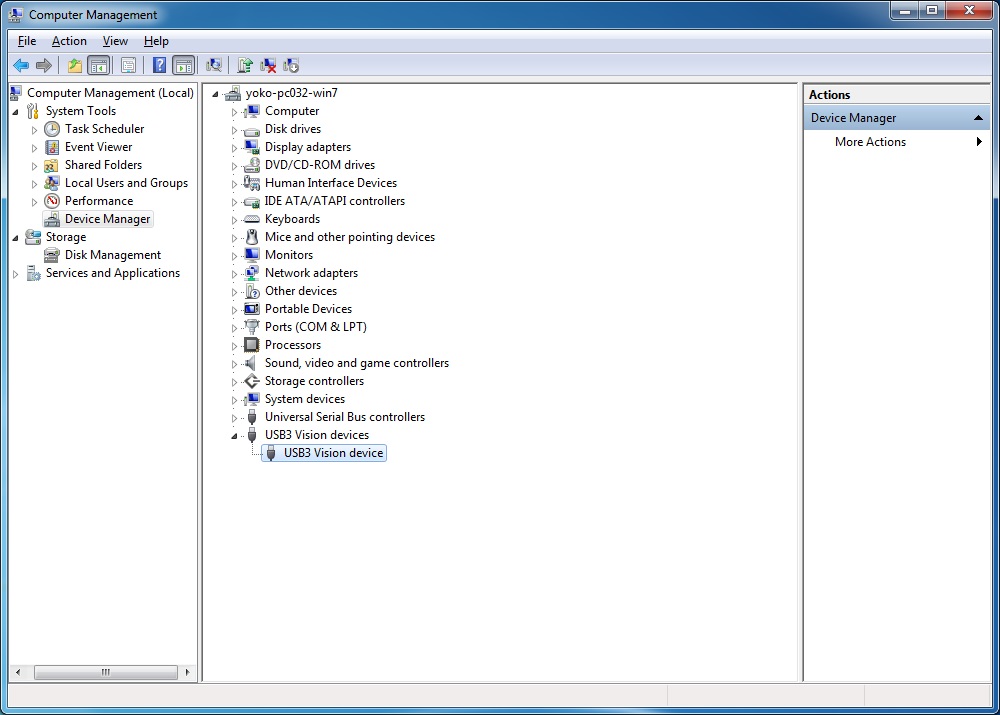Select IDE ATA/ATAPI controllers label
Screen dimensions: 1000x715
point(335,201)
